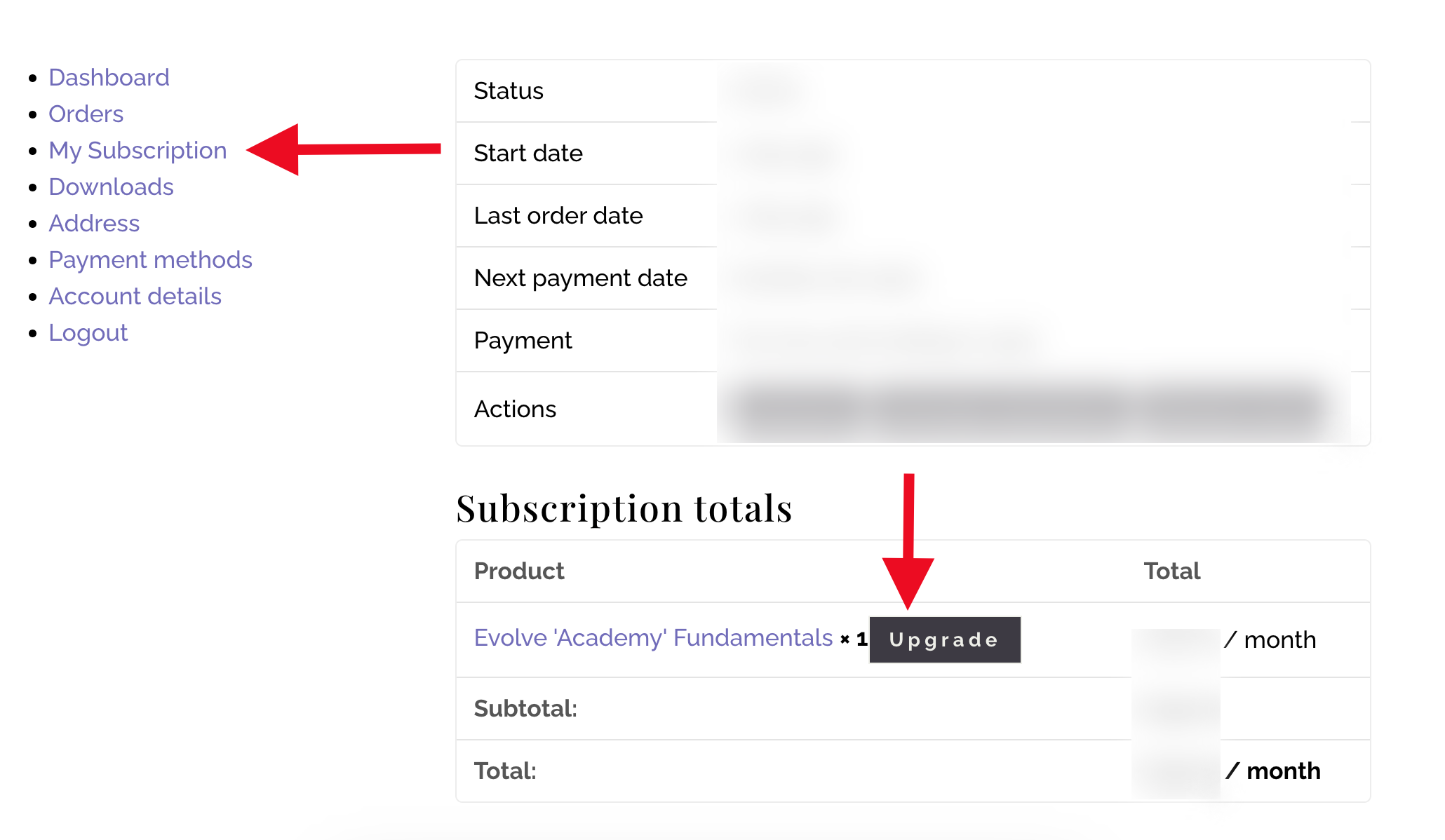Select the Subtotal row label
The image size is (1445, 840).
click(525, 709)
